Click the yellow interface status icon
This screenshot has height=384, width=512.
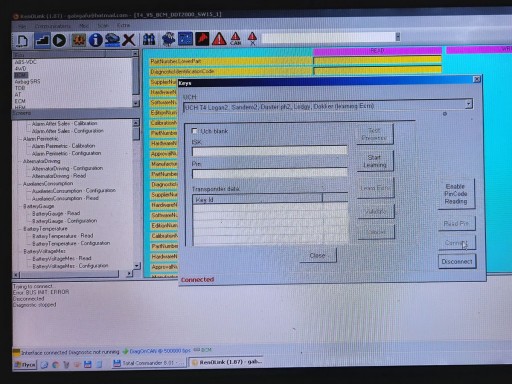tap(16, 352)
